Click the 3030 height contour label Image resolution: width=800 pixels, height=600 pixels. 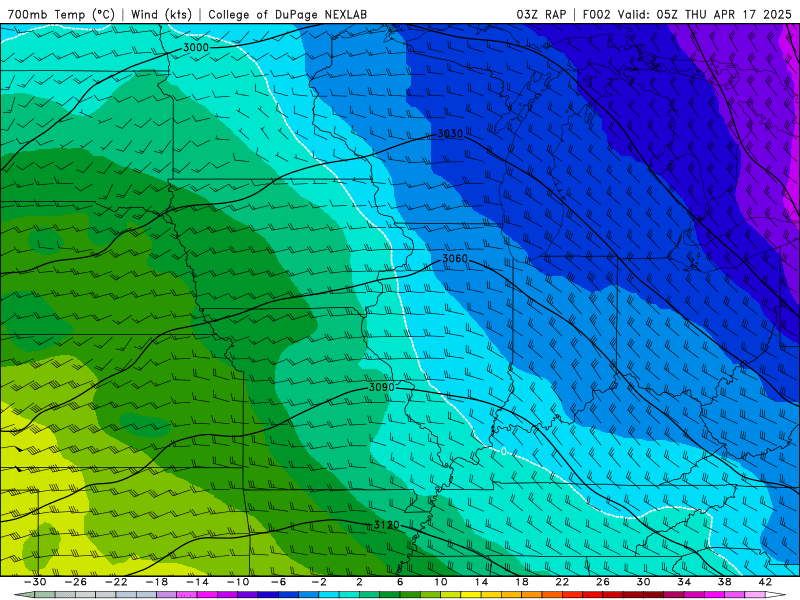pos(450,134)
